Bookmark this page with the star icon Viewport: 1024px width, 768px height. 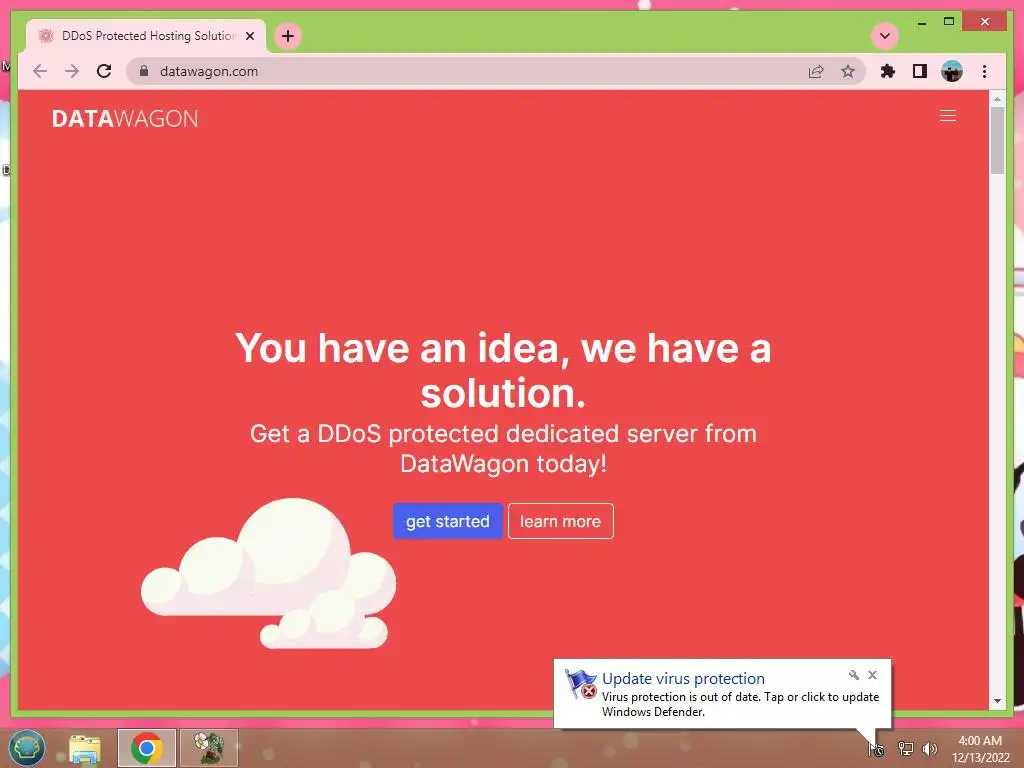click(848, 71)
